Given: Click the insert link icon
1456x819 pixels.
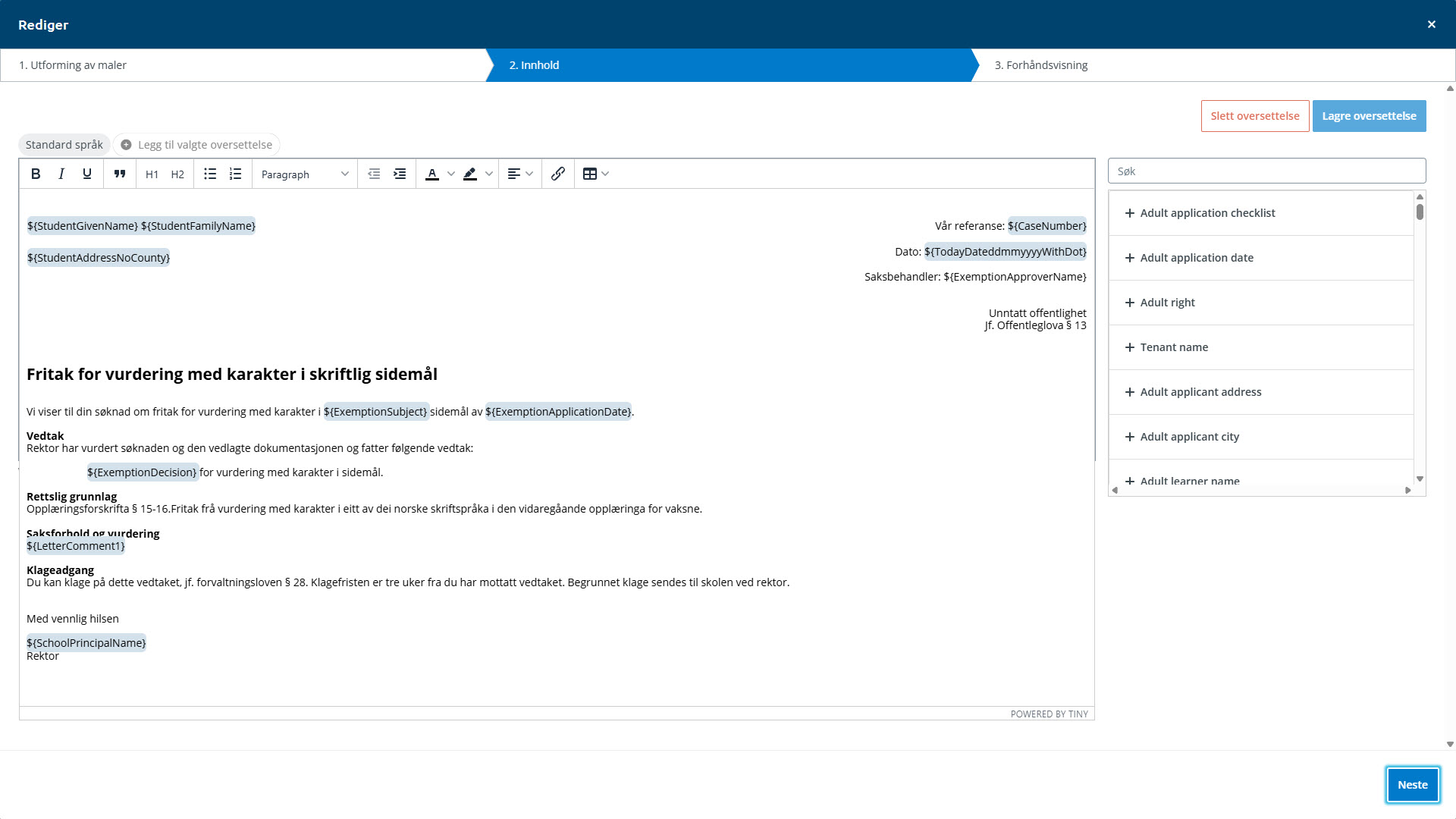Looking at the screenshot, I should (x=558, y=174).
